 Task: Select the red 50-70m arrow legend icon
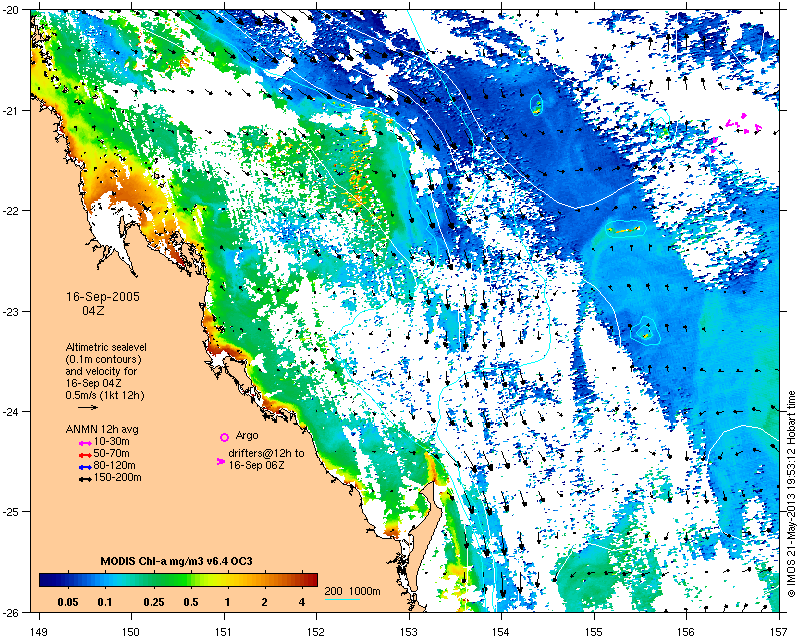point(85,455)
